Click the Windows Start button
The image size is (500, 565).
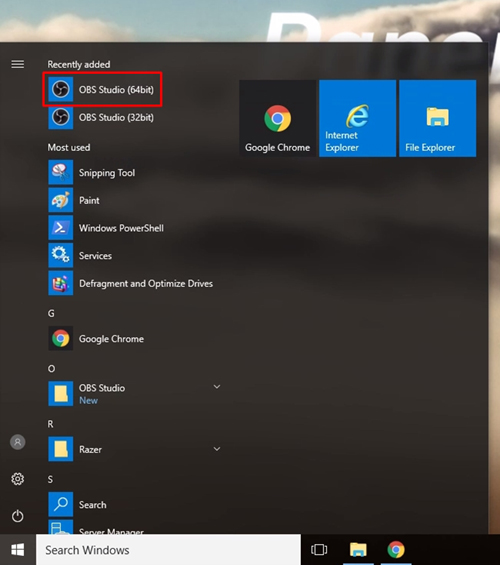(x=18, y=550)
